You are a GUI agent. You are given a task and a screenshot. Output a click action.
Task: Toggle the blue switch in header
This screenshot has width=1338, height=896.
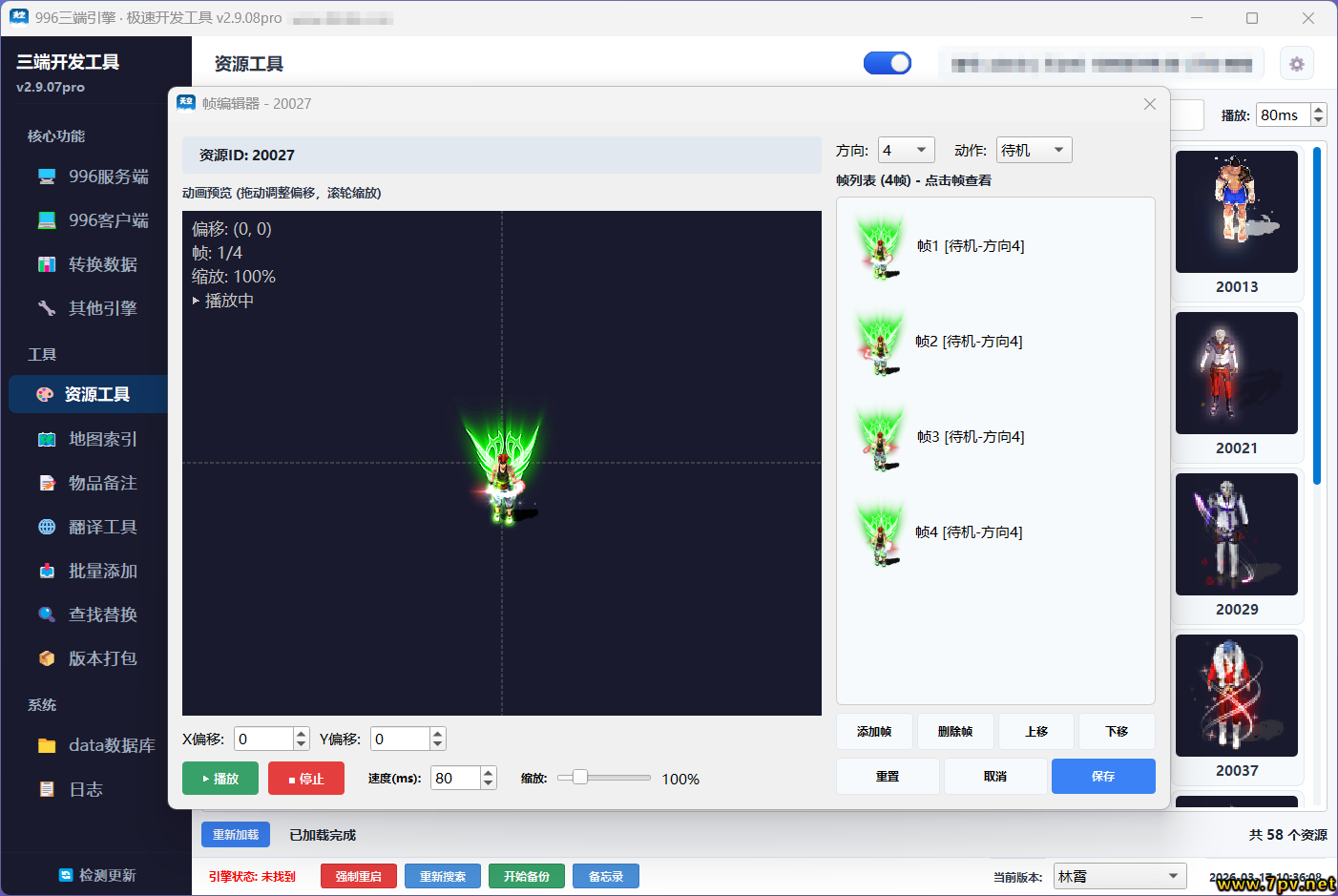point(888,63)
